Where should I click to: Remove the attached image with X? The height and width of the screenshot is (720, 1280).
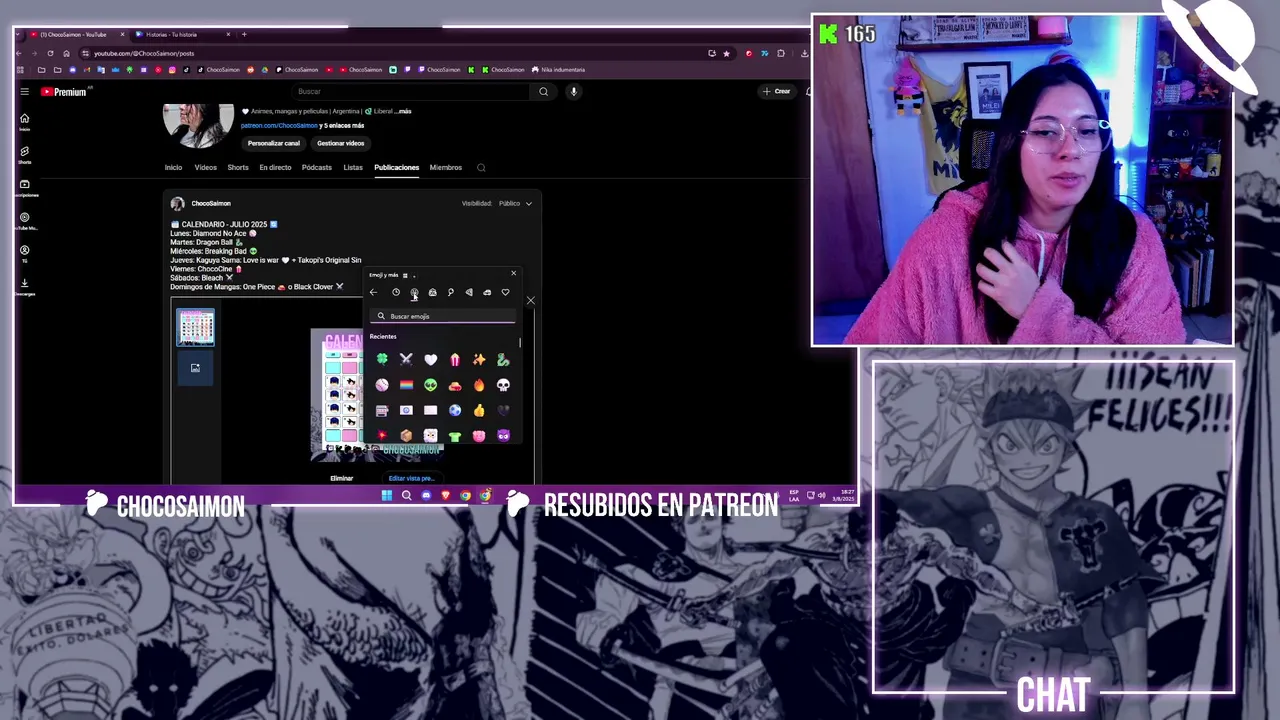tap(530, 300)
